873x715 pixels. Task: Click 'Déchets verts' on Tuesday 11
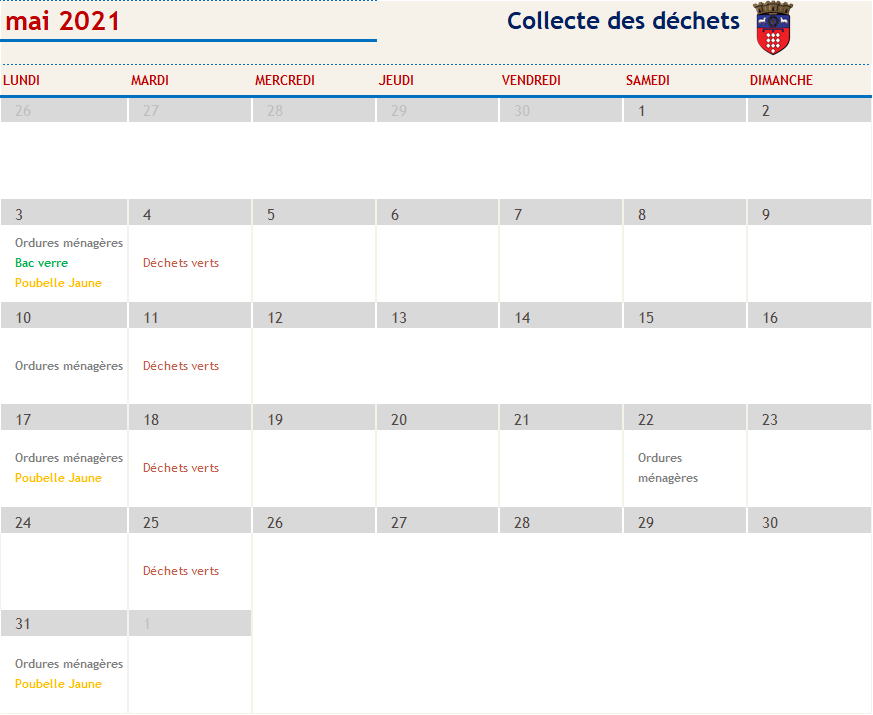coord(180,366)
